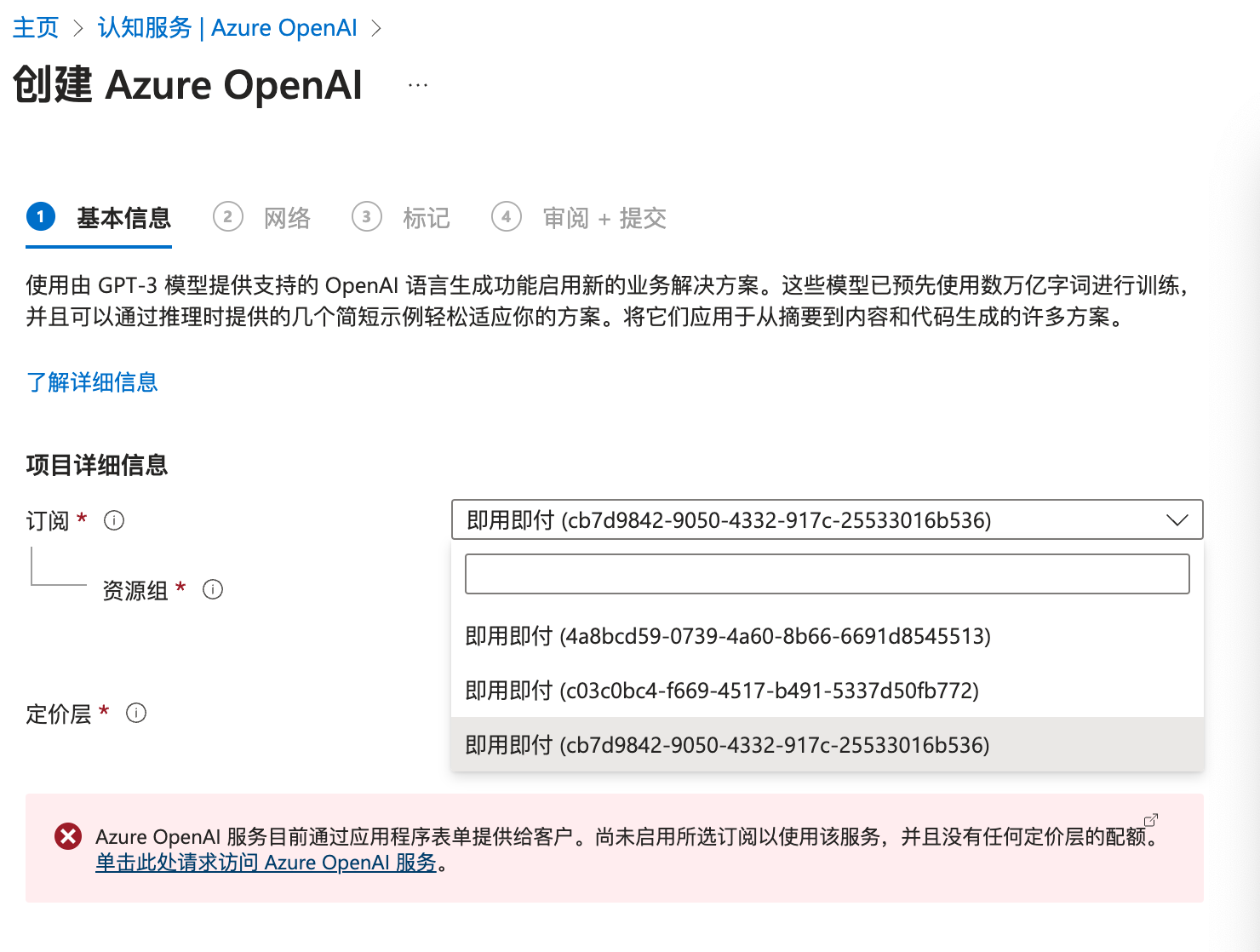Select the subscription beginning with c03c0bc4
Screen dimensions: 1260x952
point(828,691)
